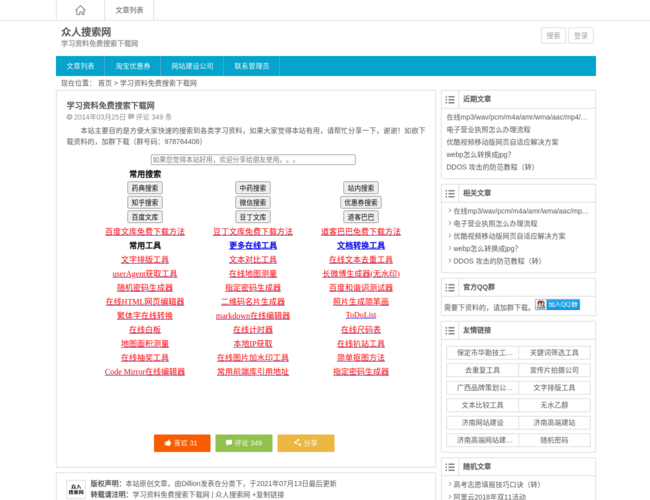This screenshot has width=650, height=500.
Task: Click the 登录 button at top right
Action: click(581, 36)
